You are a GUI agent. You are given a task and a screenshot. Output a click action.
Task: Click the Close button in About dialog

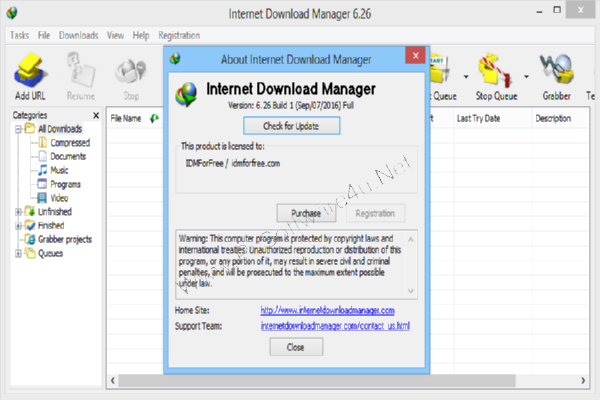point(296,347)
